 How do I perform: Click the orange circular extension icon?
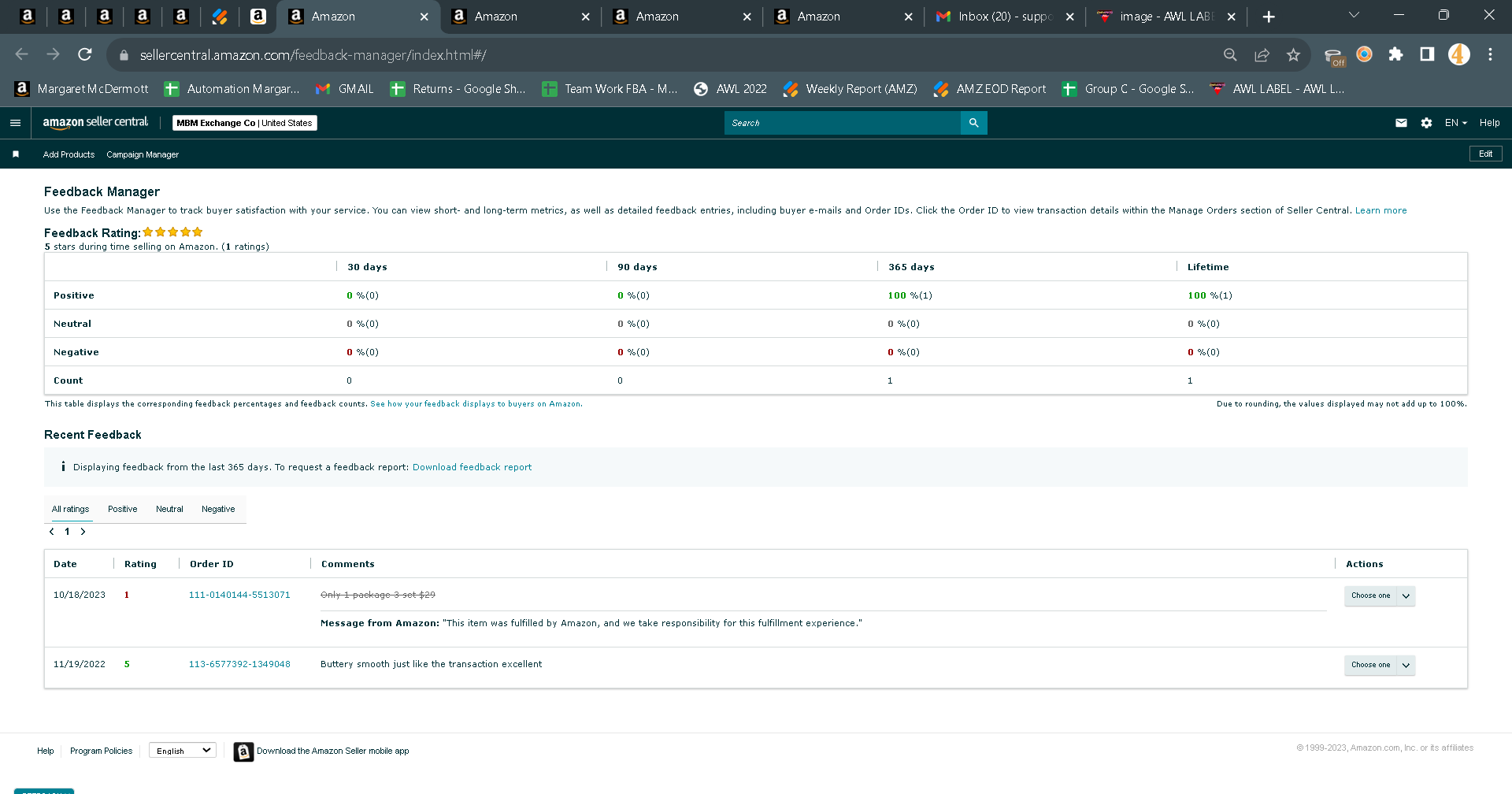click(x=1364, y=54)
